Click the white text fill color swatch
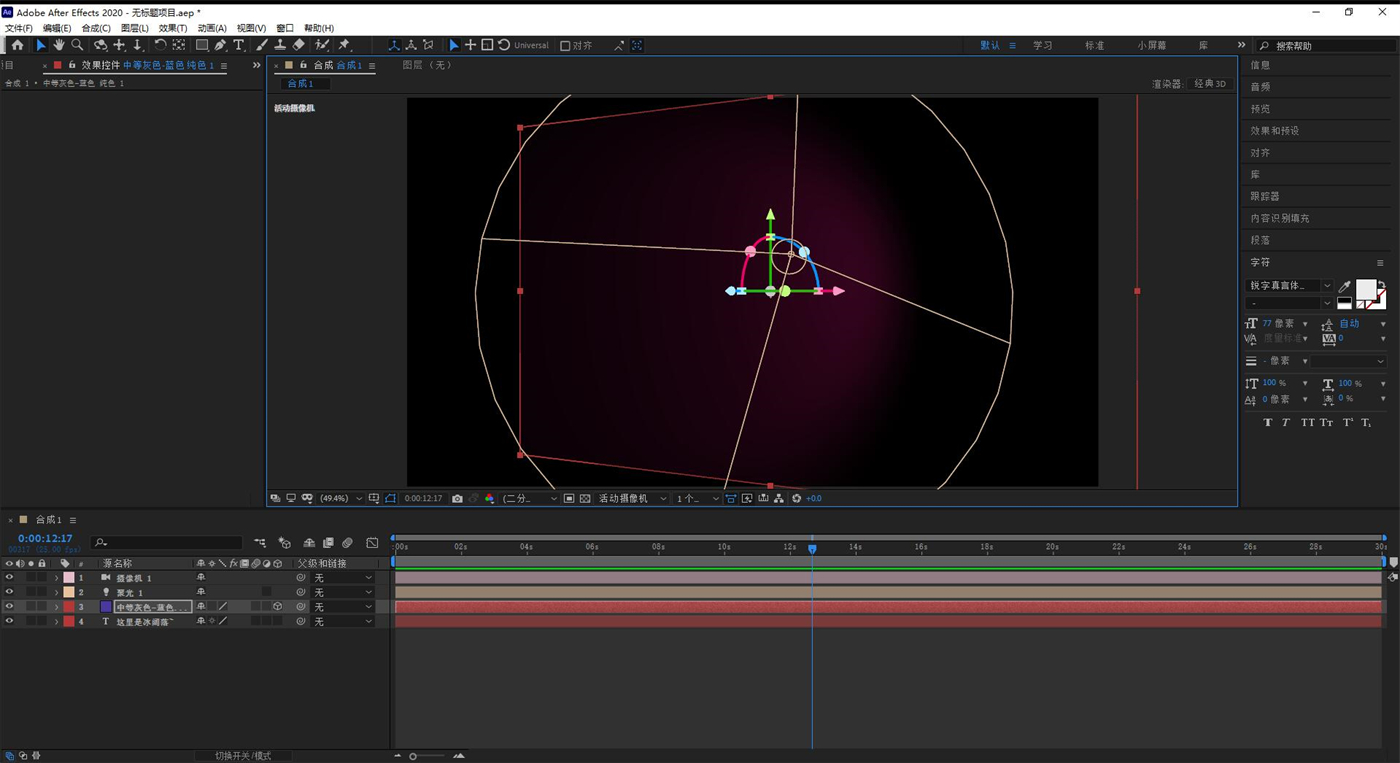The height and width of the screenshot is (763, 1400). (x=1365, y=290)
